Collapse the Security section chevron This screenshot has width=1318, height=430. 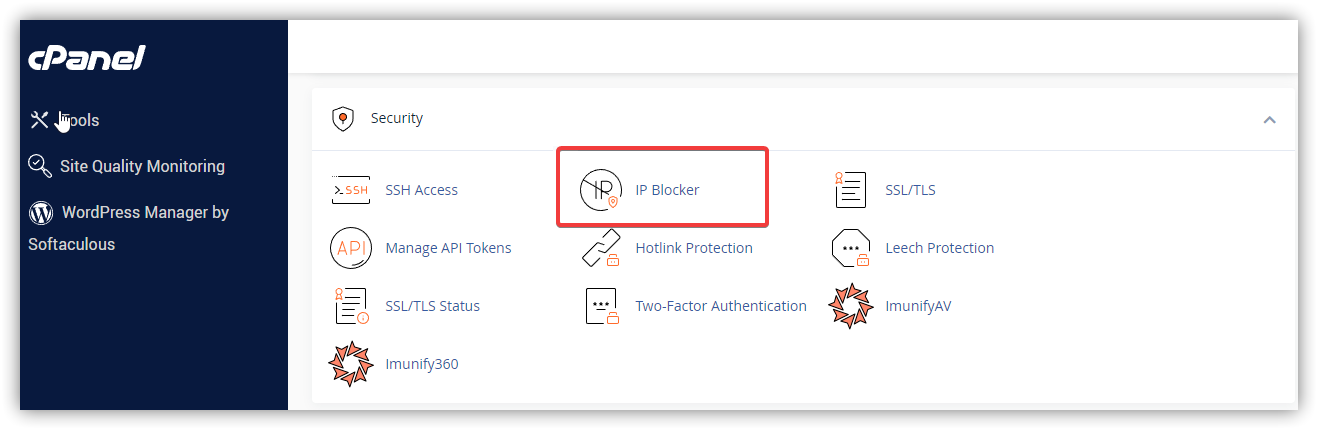point(1269,119)
